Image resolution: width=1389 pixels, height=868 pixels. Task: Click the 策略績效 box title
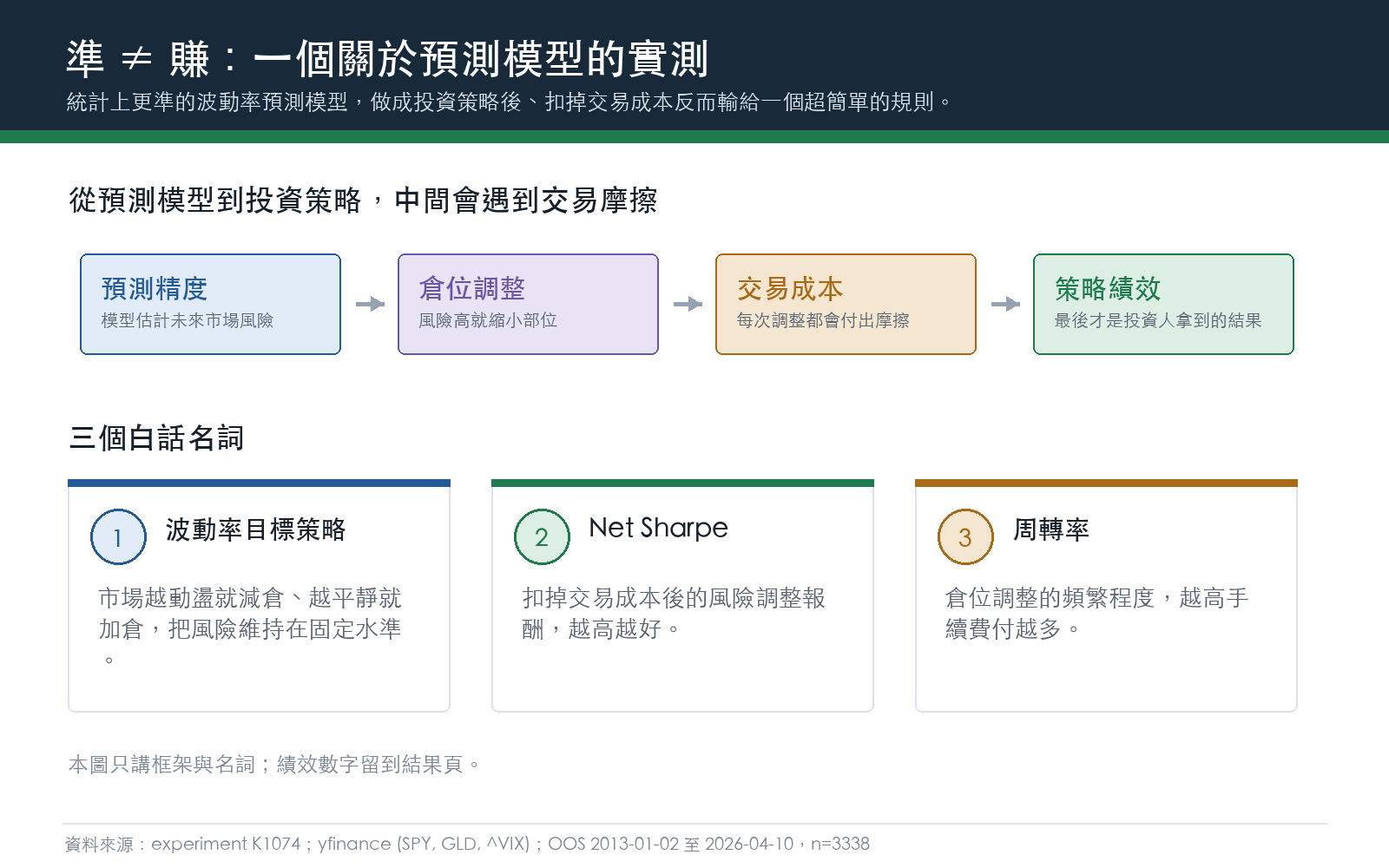[x=1108, y=288]
